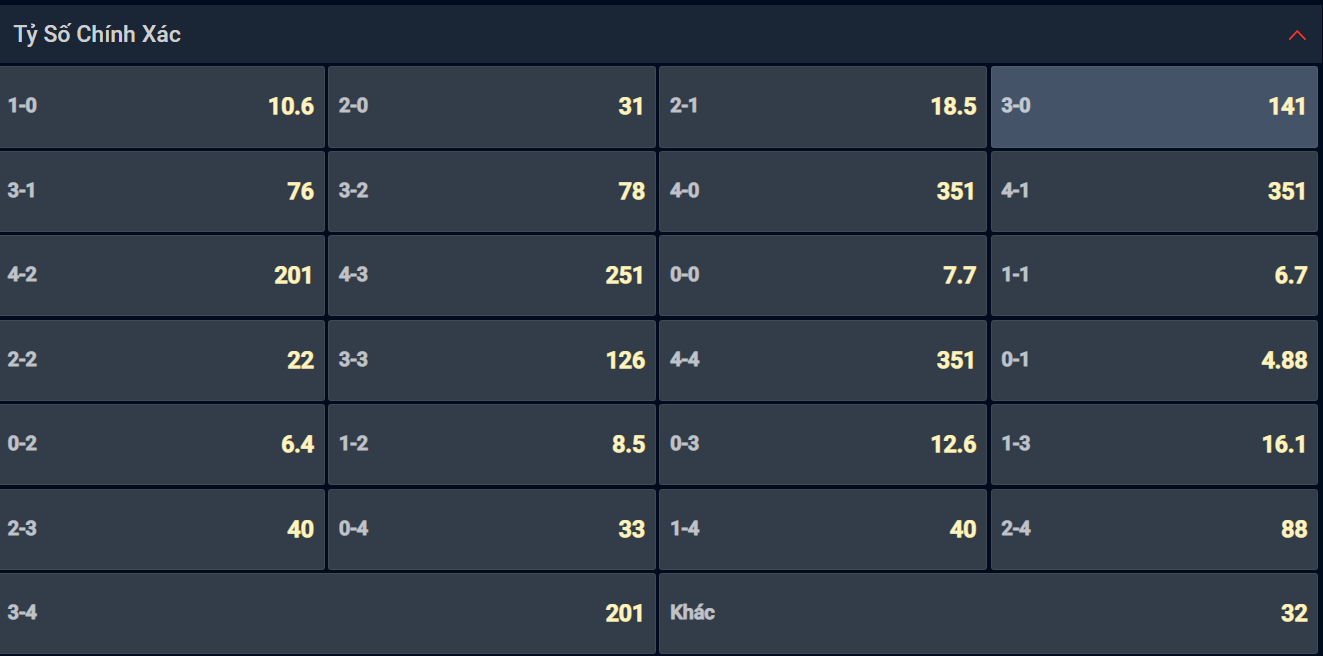Pick the Khác option at 32

(989, 614)
